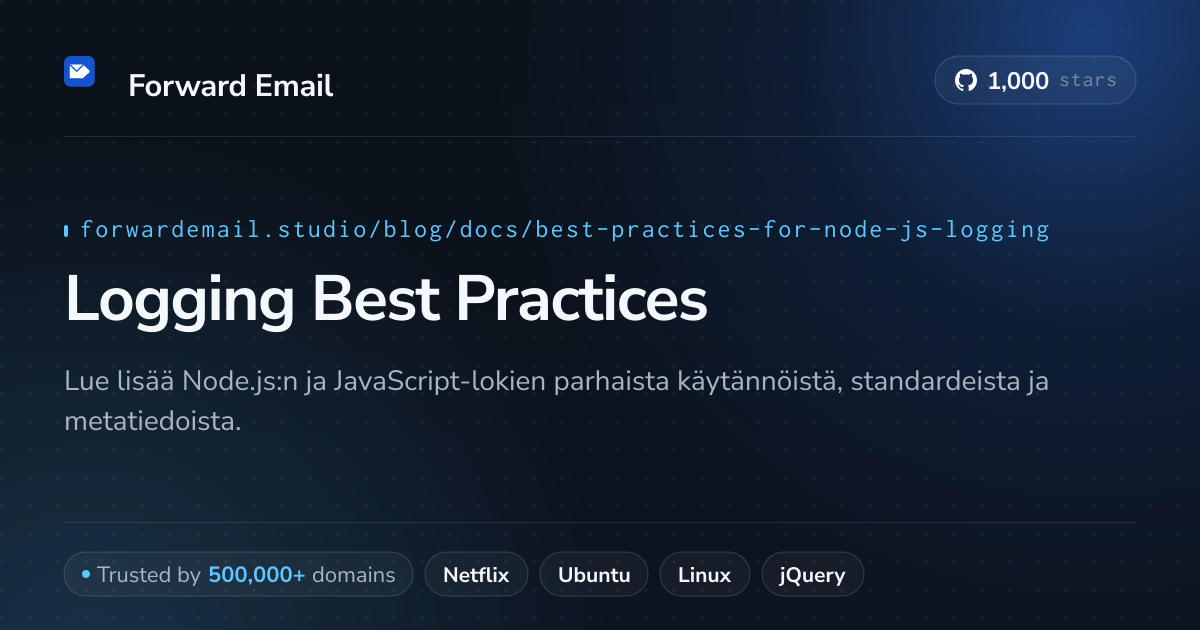This screenshot has height=630, width=1200.
Task: Click the Forward Email envelope logo icon
Action: point(79,71)
